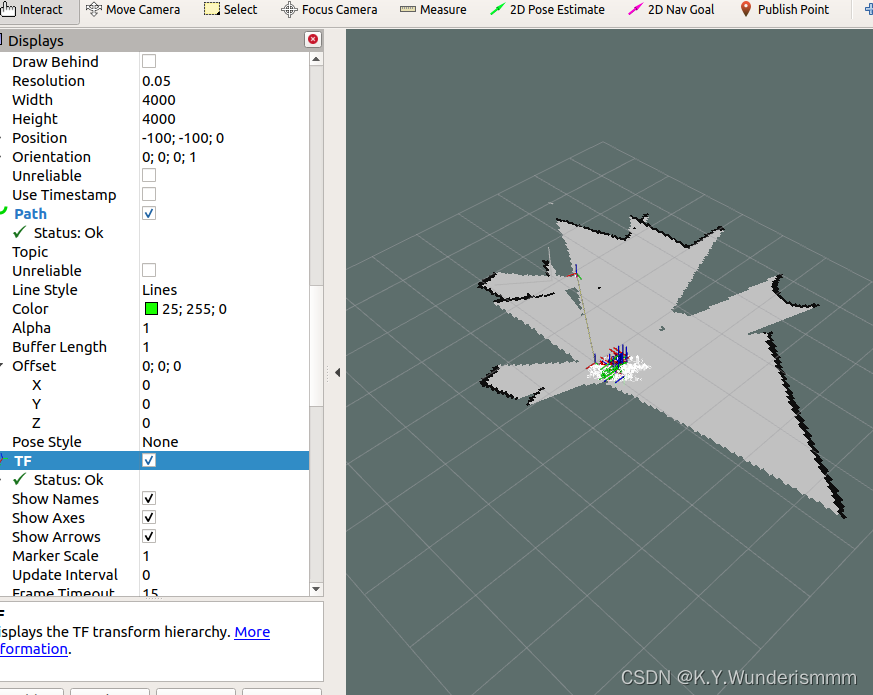873x695 pixels.
Task: Activate the Select tool
Action: 230,9
